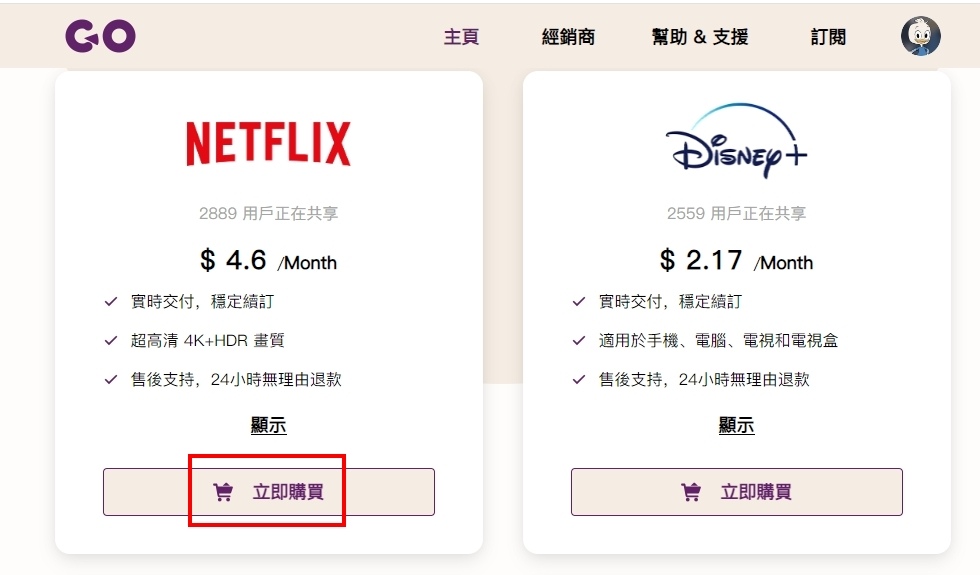Viewport: 980px width, 575px height.
Task: Open the user avatar profile icon
Action: (921, 36)
